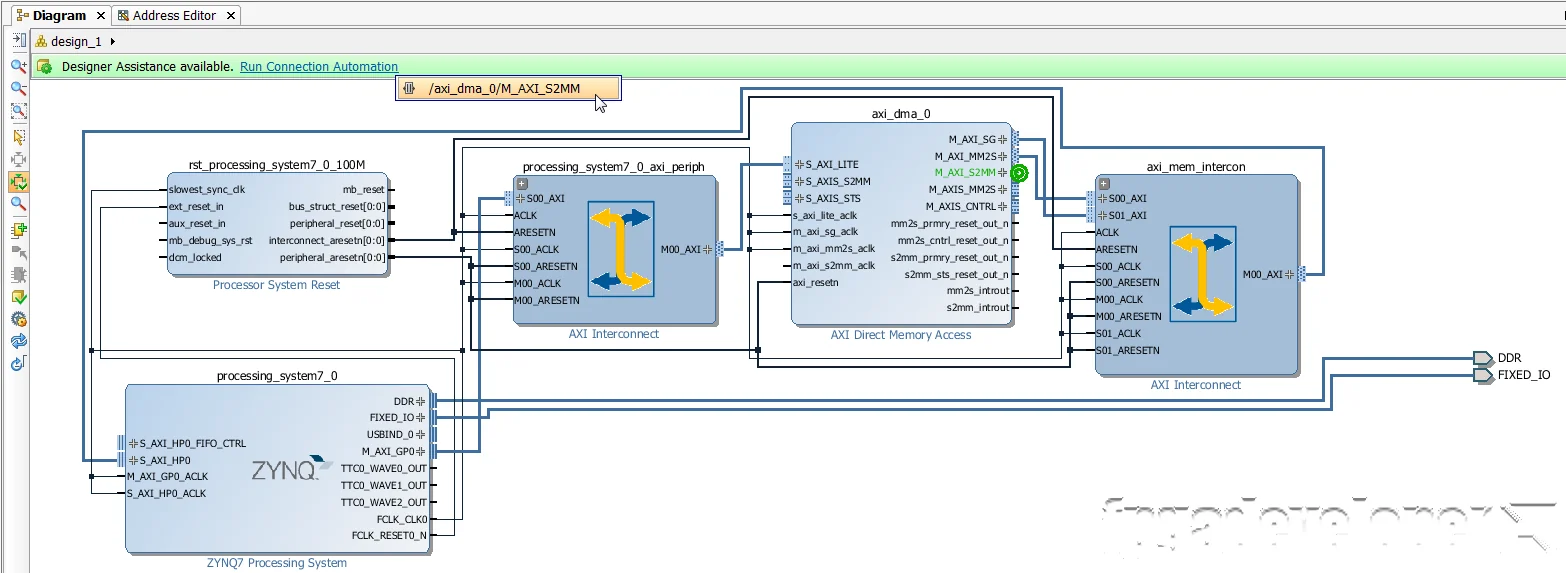The height and width of the screenshot is (573, 1566).
Task: Click the Processor System Reset label
Action: [276, 285]
